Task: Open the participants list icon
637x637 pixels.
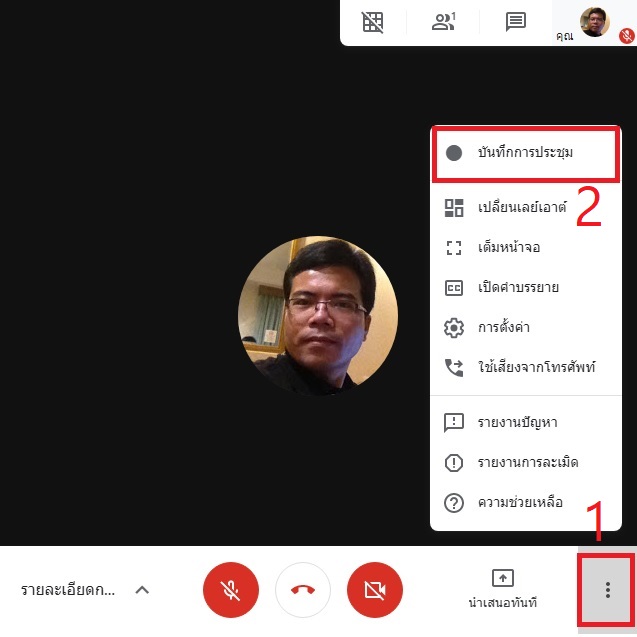Action: pos(443,22)
